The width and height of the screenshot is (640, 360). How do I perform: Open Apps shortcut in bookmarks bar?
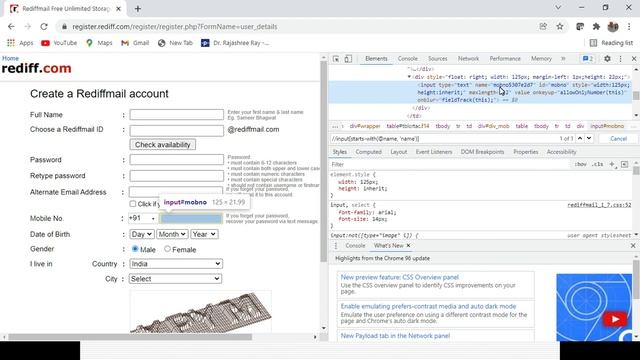point(20,43)
